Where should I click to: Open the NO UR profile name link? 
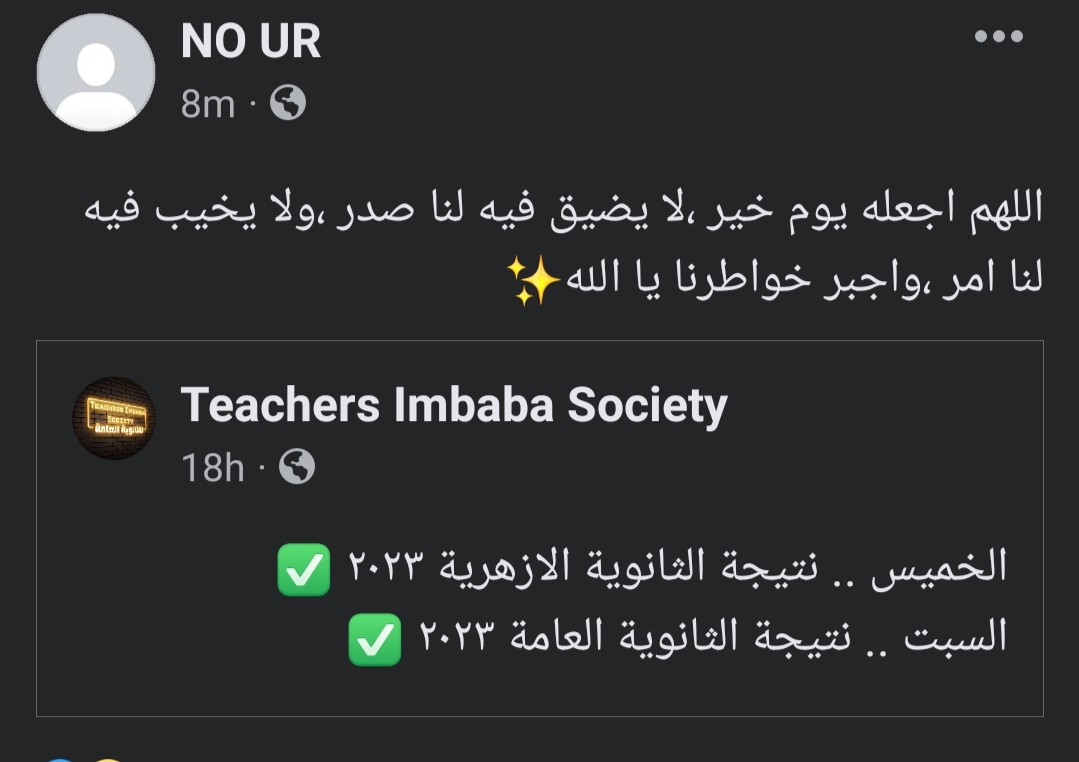(251, 42)
